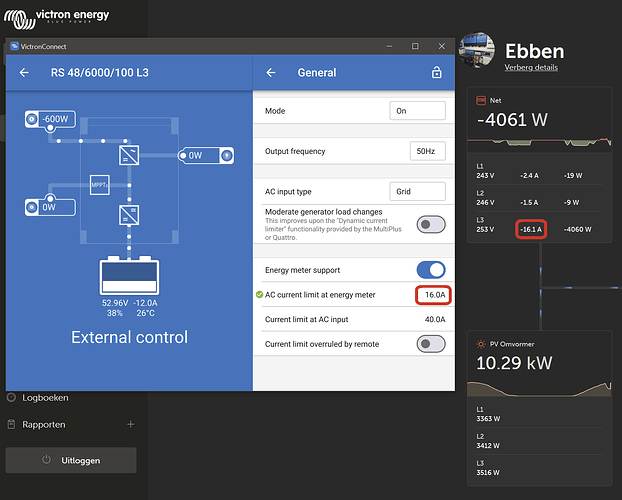622x500 pixels.
Task: Click the green check by AC current limit
Action: (259, 294)
